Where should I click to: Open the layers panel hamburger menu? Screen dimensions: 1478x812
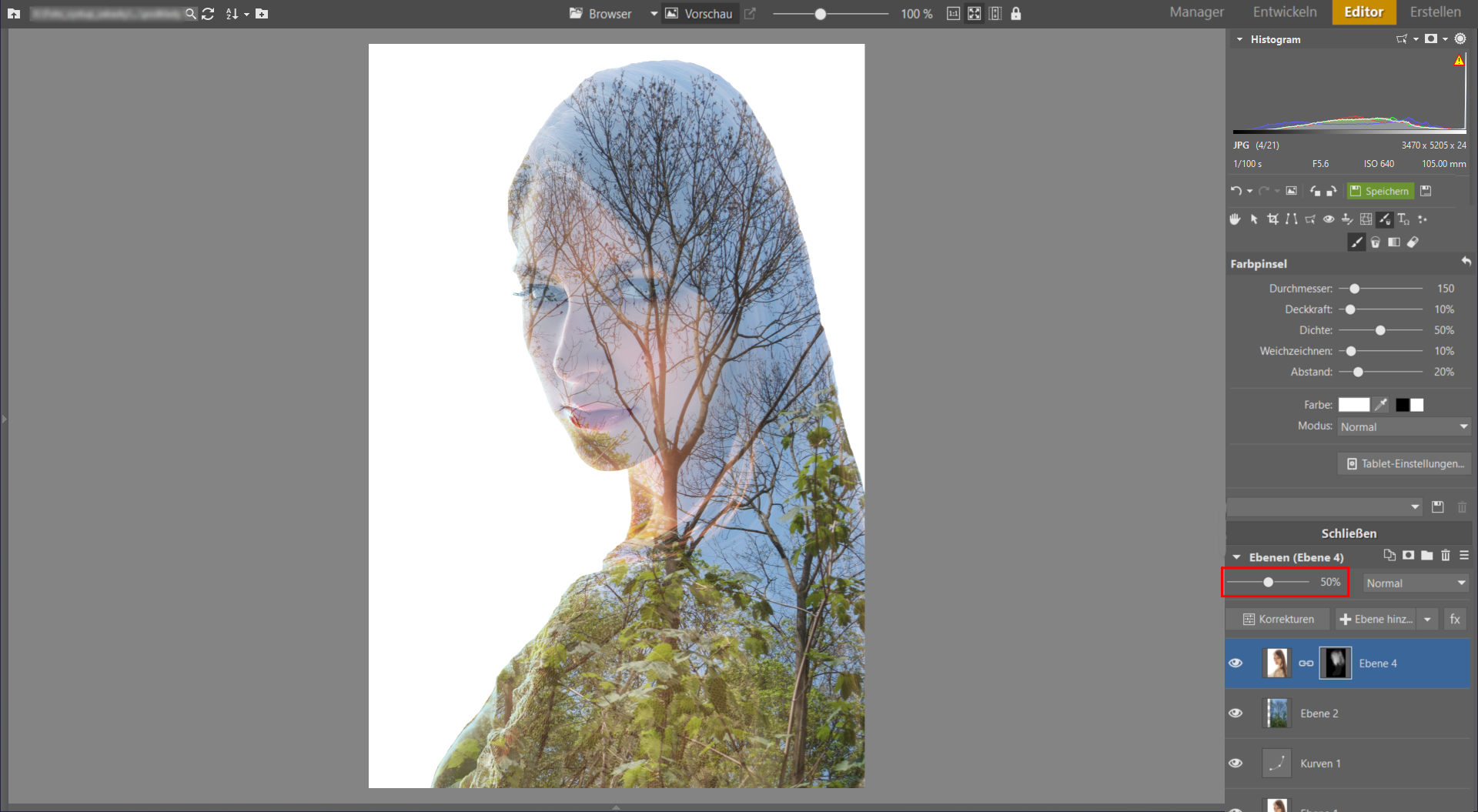(1464, 556)
